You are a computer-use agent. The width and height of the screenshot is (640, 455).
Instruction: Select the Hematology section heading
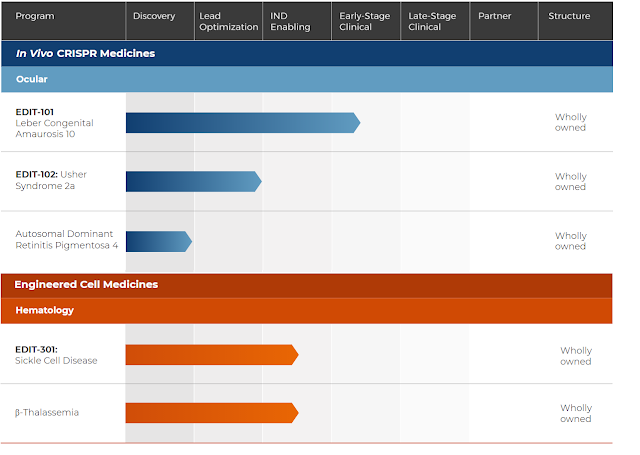click(x=44, y=310)
